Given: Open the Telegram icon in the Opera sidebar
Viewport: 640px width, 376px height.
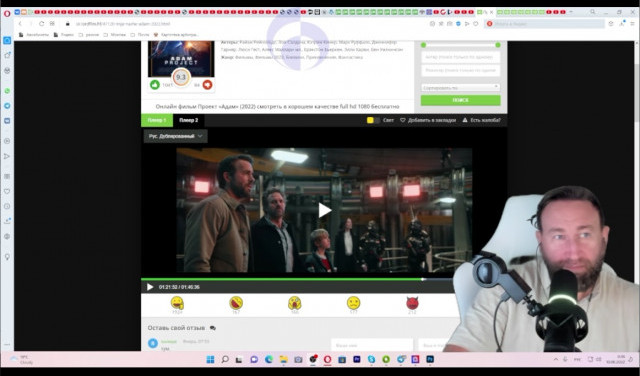Looking at the screenshot, I should [7, 106].
